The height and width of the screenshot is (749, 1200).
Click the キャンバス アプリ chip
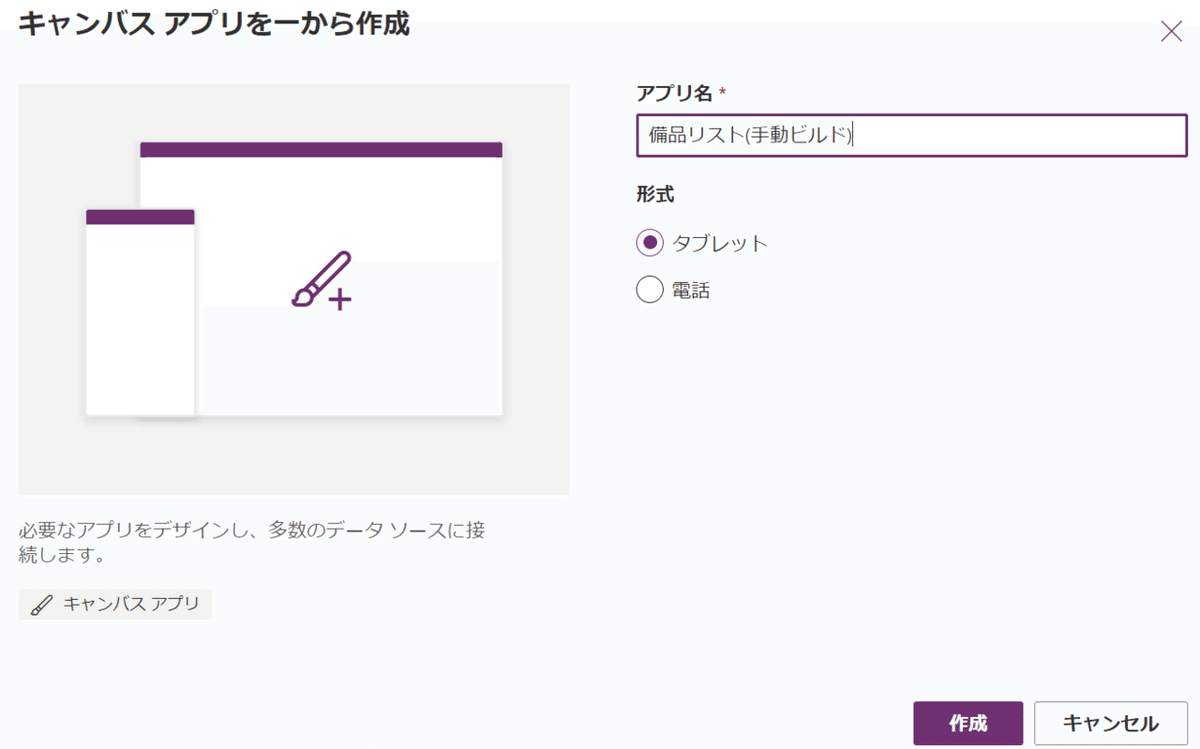(115, 604)
